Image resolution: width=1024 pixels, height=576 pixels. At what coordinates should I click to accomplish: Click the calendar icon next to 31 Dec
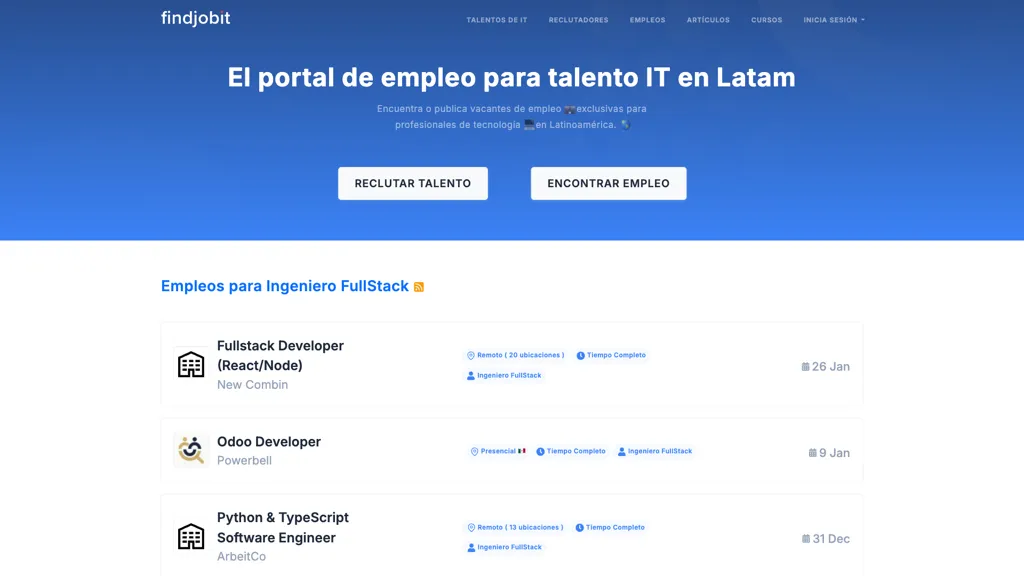tap(807, 538)
